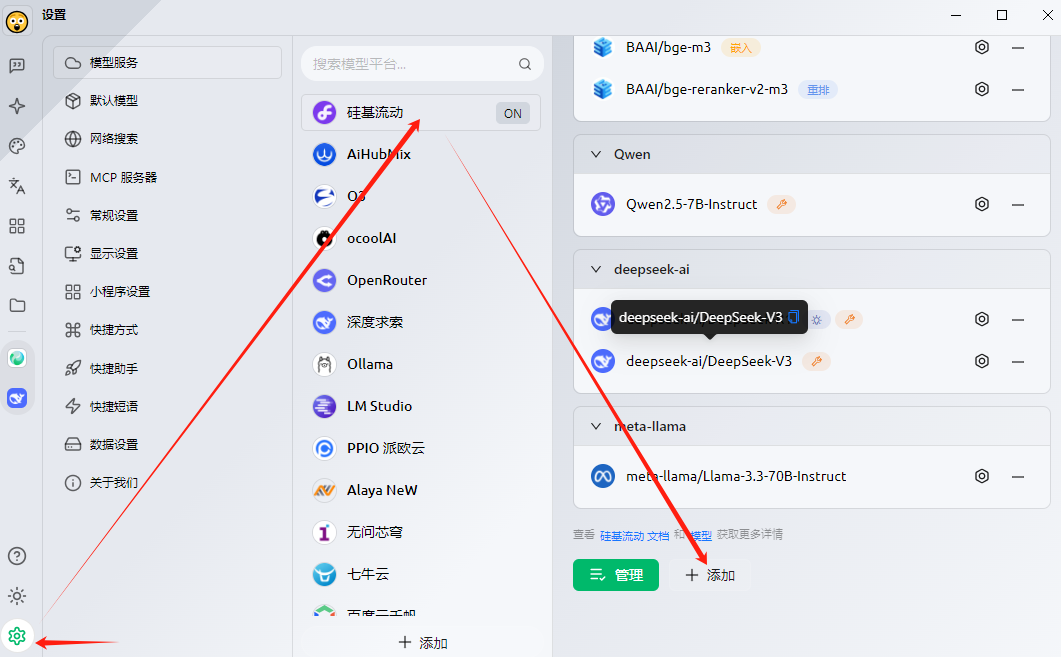
Task: Select the 七牛云 provider
Action: [x=421, y=574]
